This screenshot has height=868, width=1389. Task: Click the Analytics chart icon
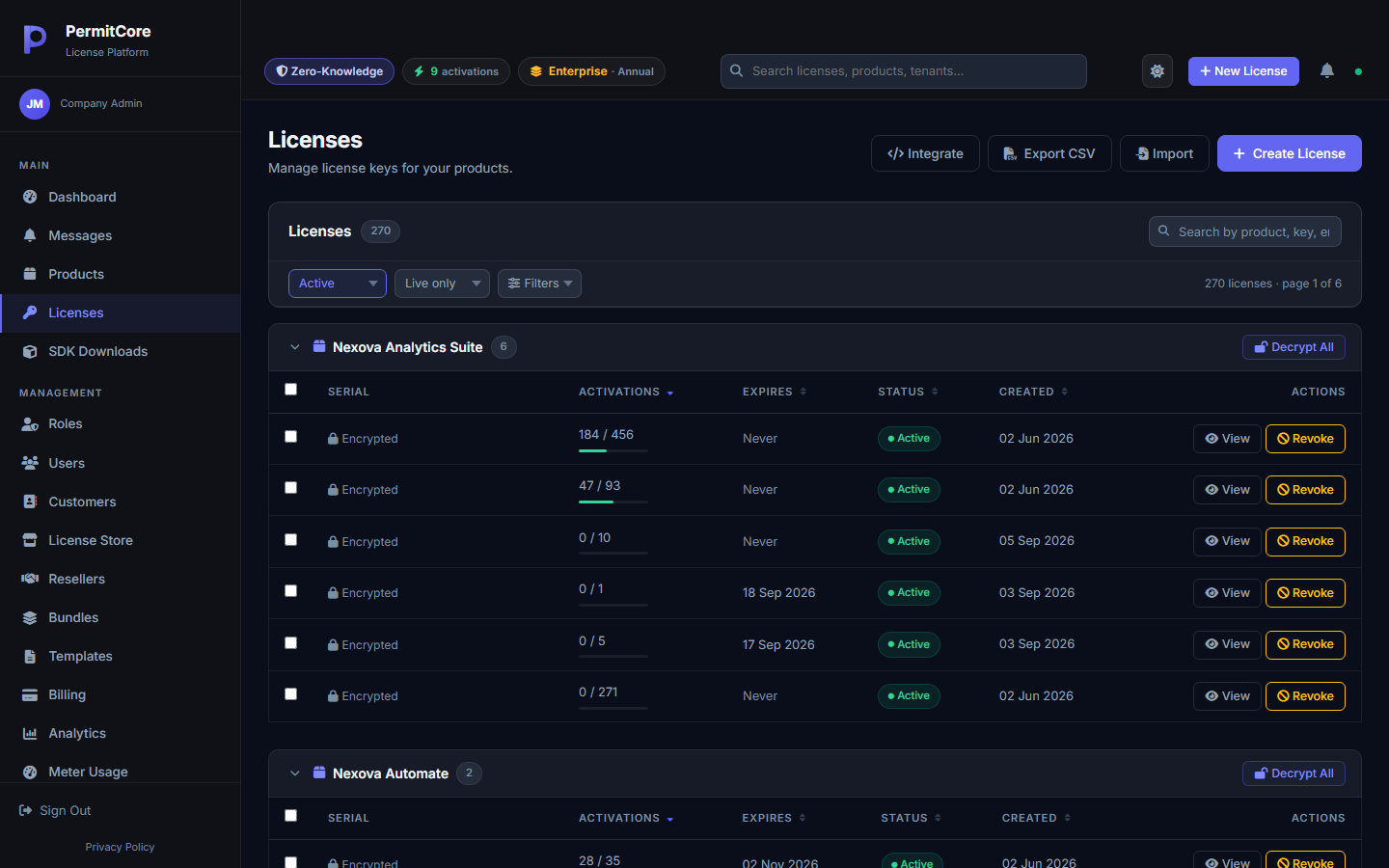[x=30, y=733]
